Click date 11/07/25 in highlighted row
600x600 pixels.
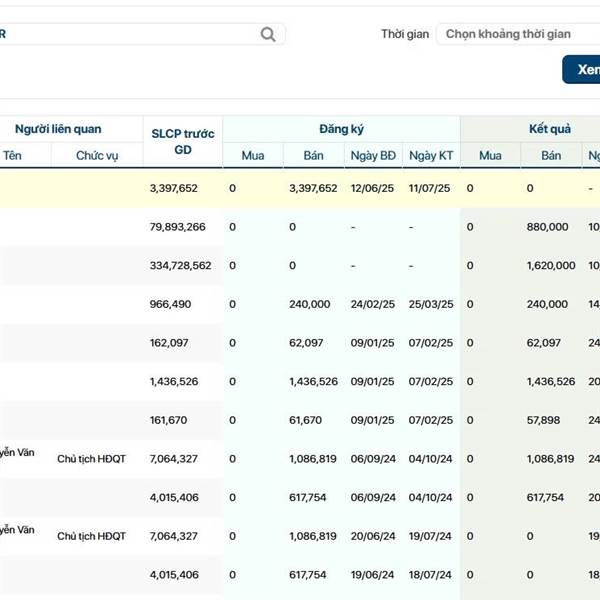(429, 188)
